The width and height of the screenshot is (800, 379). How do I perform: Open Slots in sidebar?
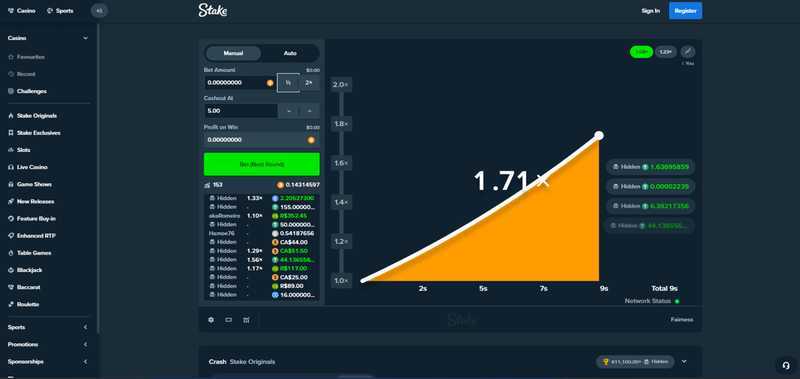click(19, 150)
